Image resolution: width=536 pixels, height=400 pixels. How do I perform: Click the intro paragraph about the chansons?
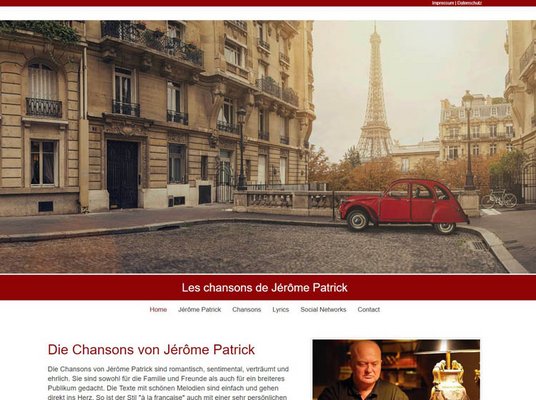tap(169, 383)
